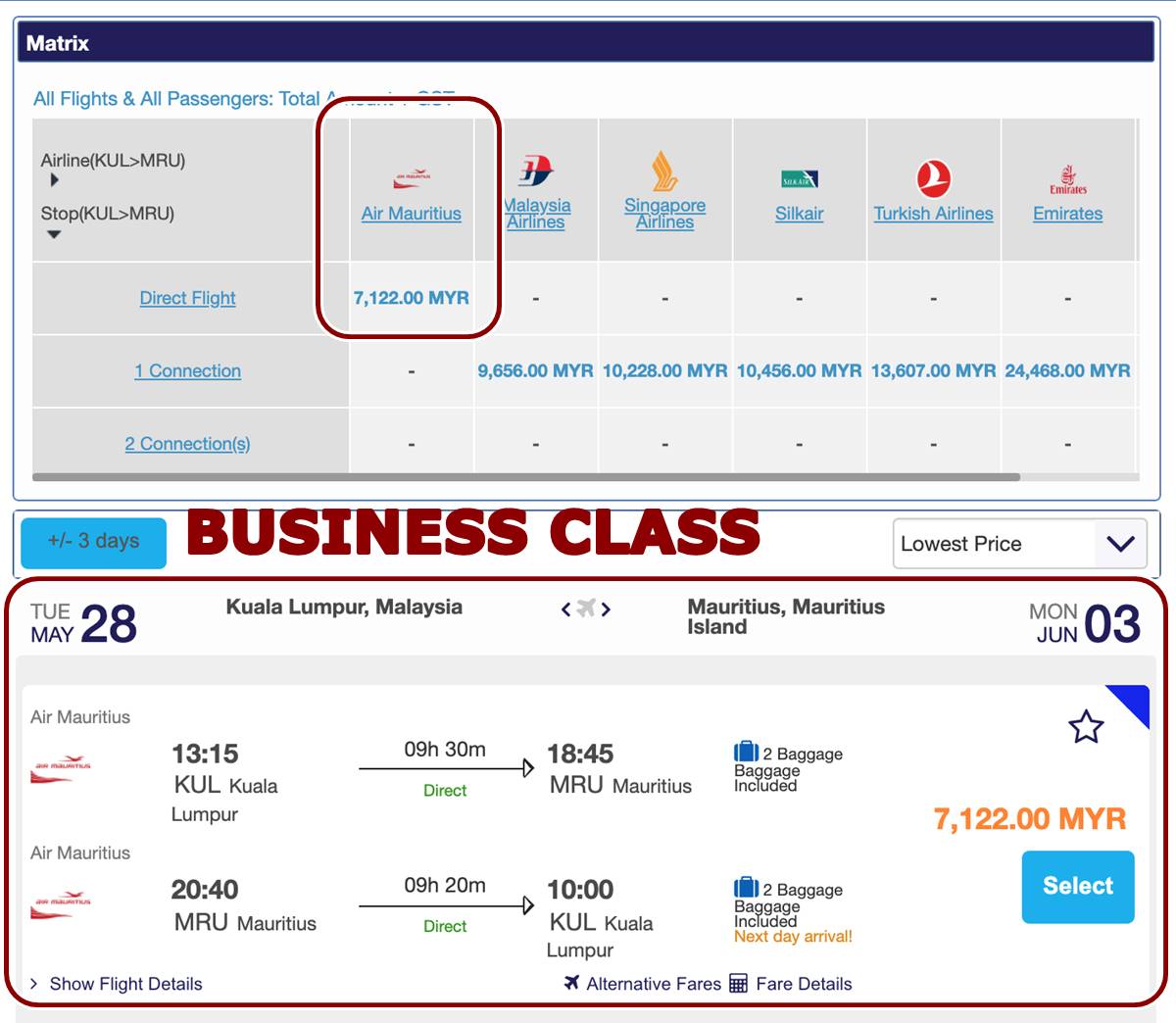Click the matrix horizontal scrollbar
1176x1023 pixels.
pyautogui.click(x=526, y=477)
